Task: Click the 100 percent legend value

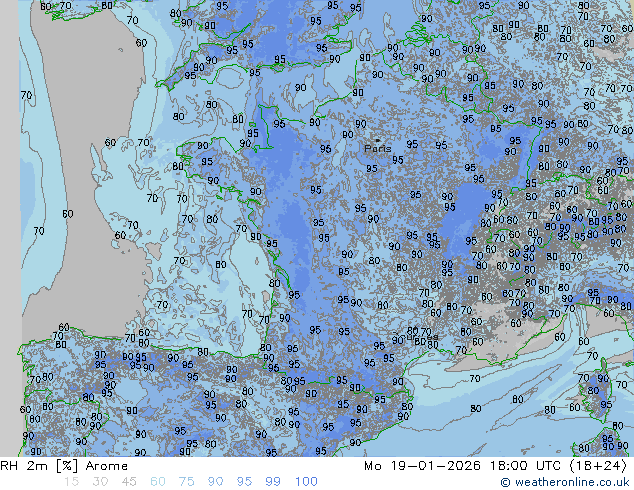Action: (306, 482)
